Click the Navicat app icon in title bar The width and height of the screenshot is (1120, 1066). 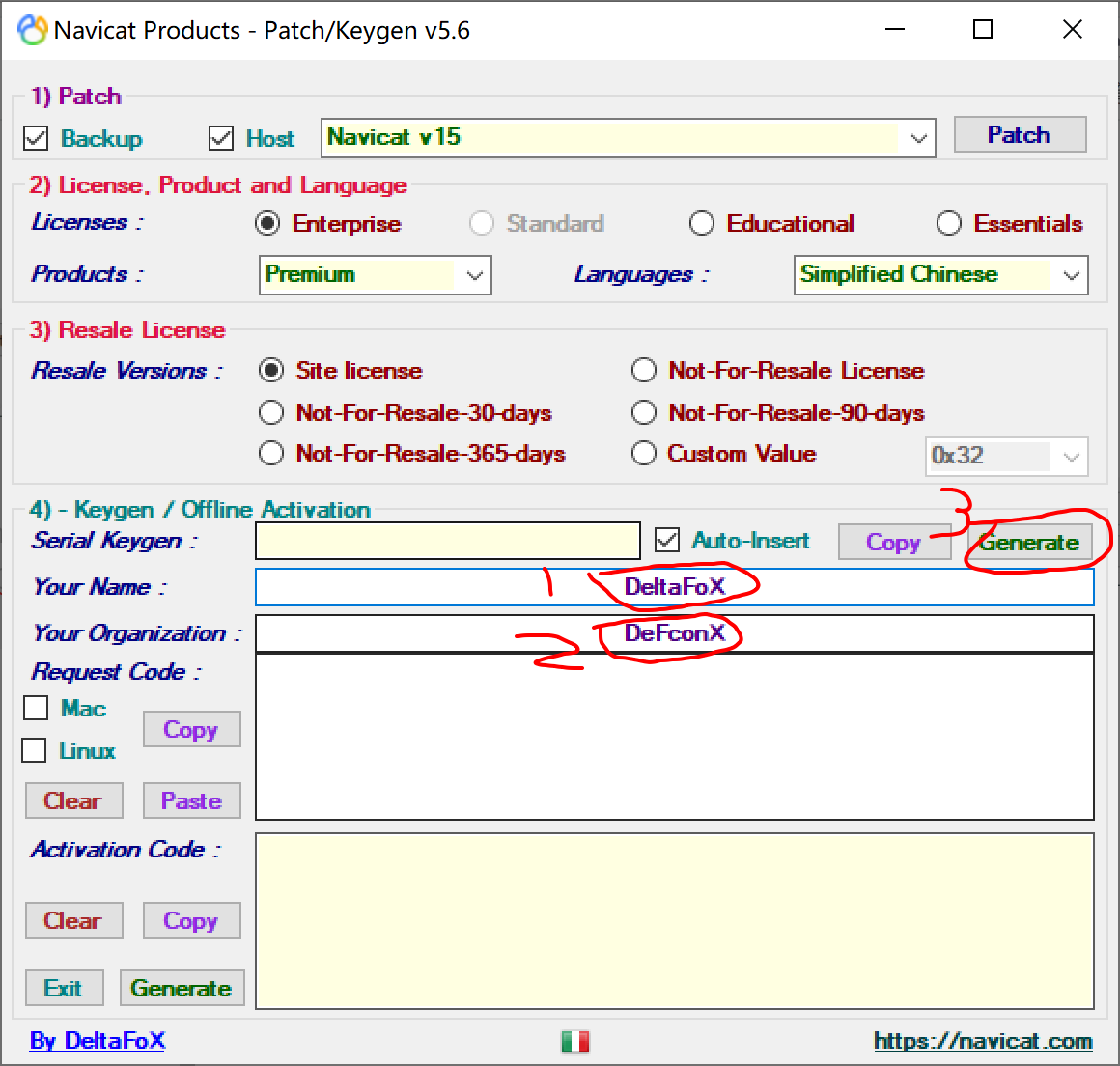(x=33, y=30)
